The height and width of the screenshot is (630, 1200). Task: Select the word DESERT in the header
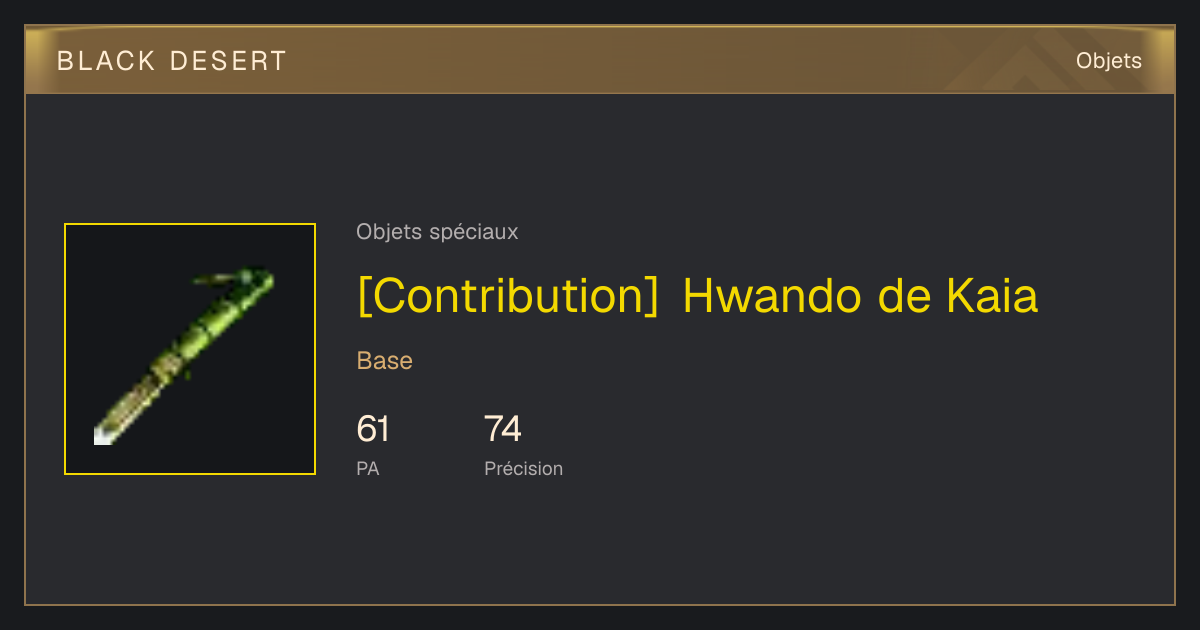(228, 61)
